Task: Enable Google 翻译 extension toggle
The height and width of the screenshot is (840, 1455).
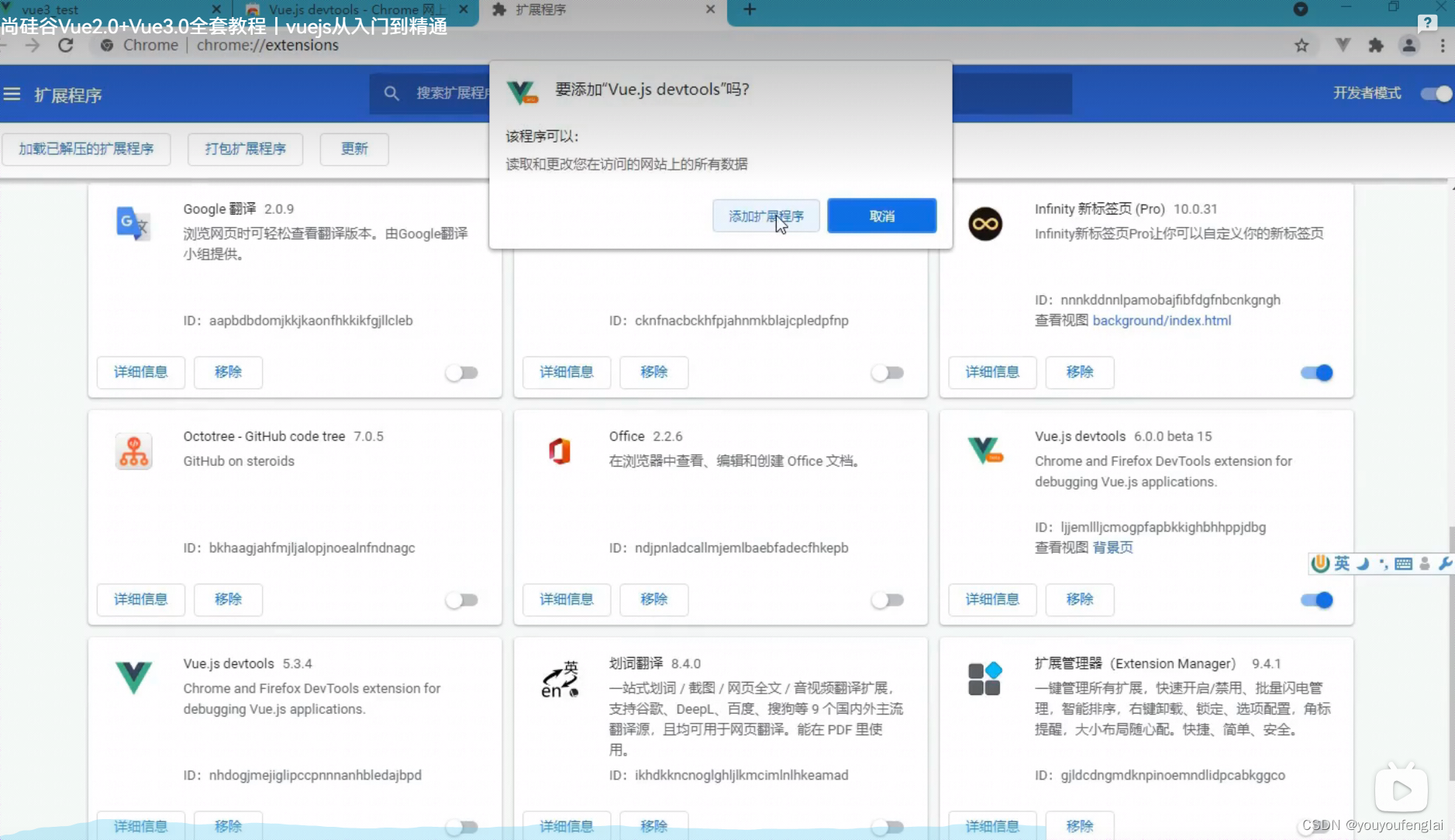Action: 462,373
